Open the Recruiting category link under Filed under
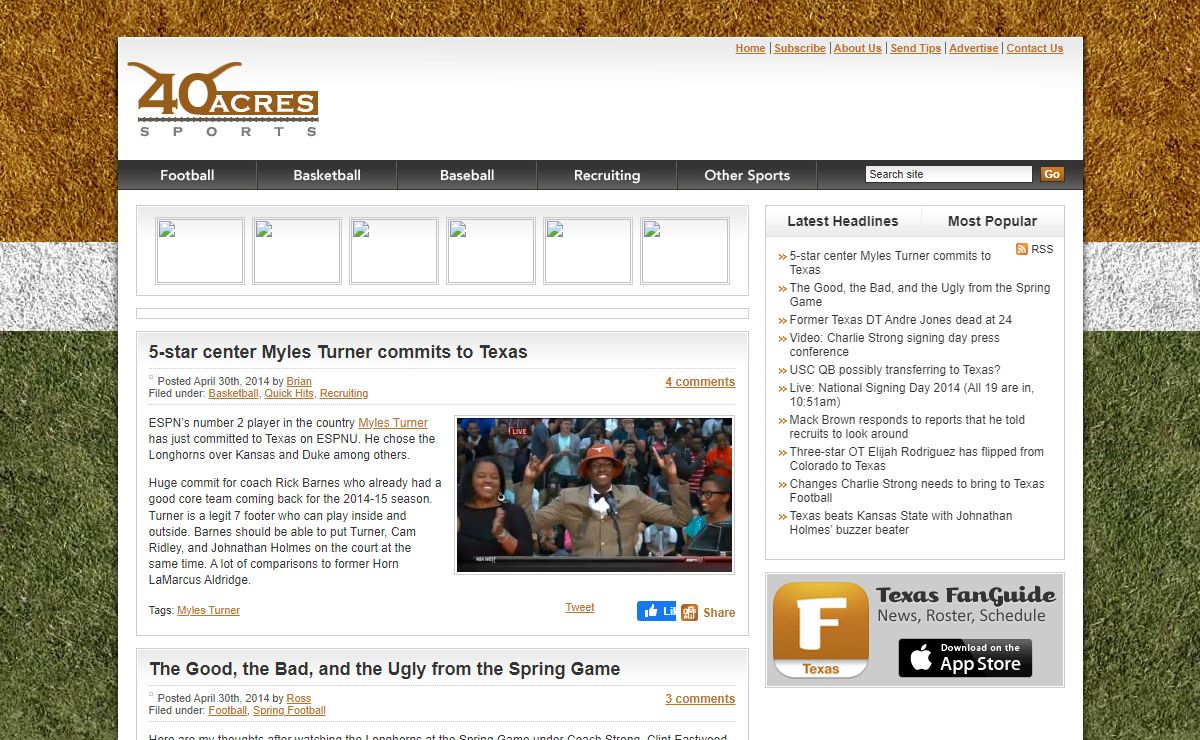 pos(344,393)
